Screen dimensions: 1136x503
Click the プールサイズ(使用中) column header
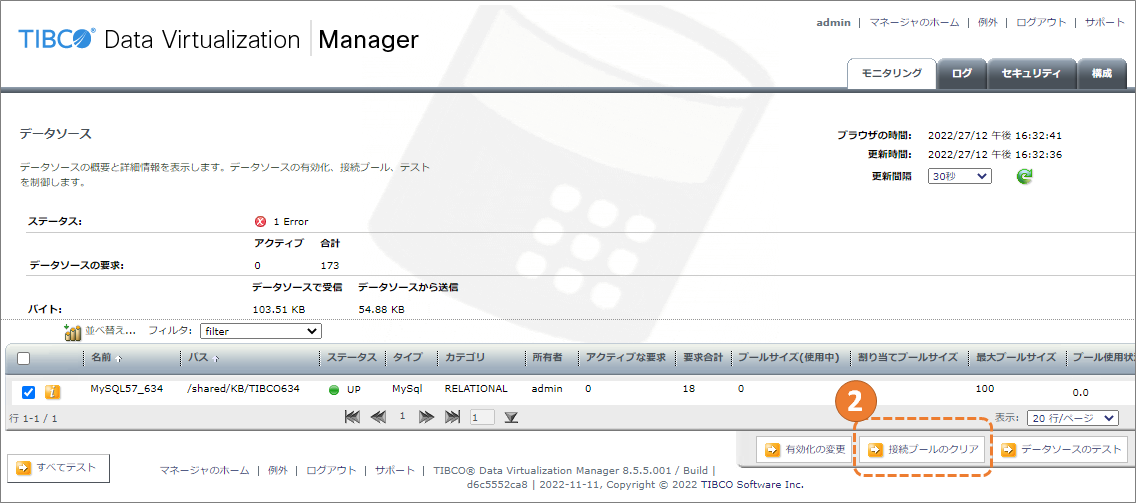click(x=789, y=358)
